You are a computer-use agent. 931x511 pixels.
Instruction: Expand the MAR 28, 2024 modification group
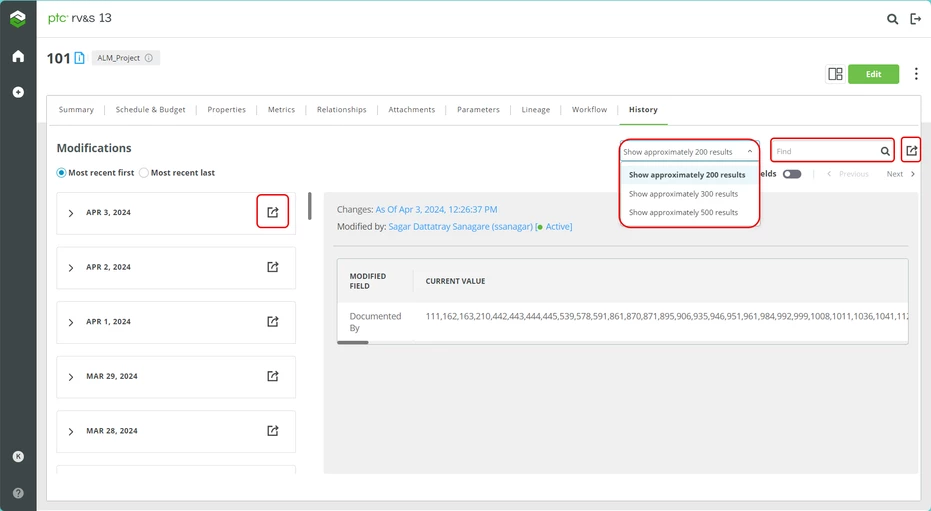(71, 431)
